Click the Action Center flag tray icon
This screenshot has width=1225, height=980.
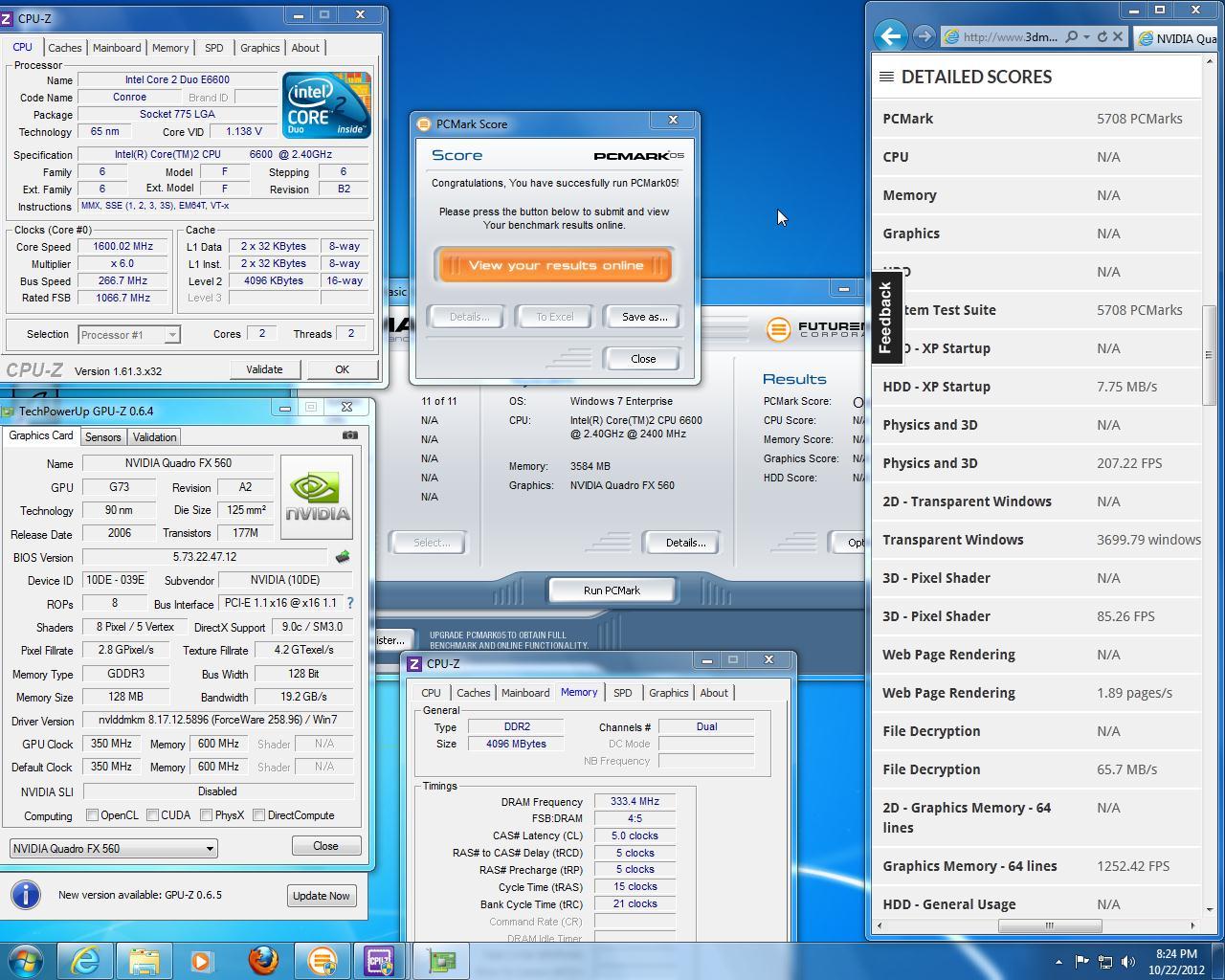coord(1082,962)
